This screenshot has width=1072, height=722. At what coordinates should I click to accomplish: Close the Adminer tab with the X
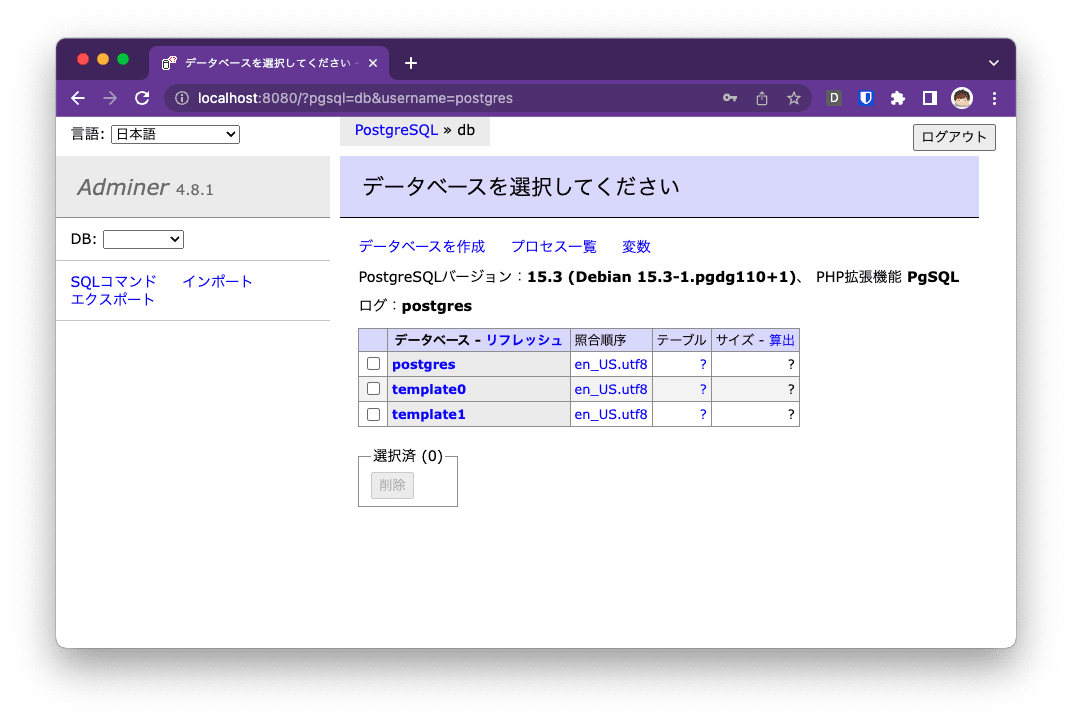373,64
